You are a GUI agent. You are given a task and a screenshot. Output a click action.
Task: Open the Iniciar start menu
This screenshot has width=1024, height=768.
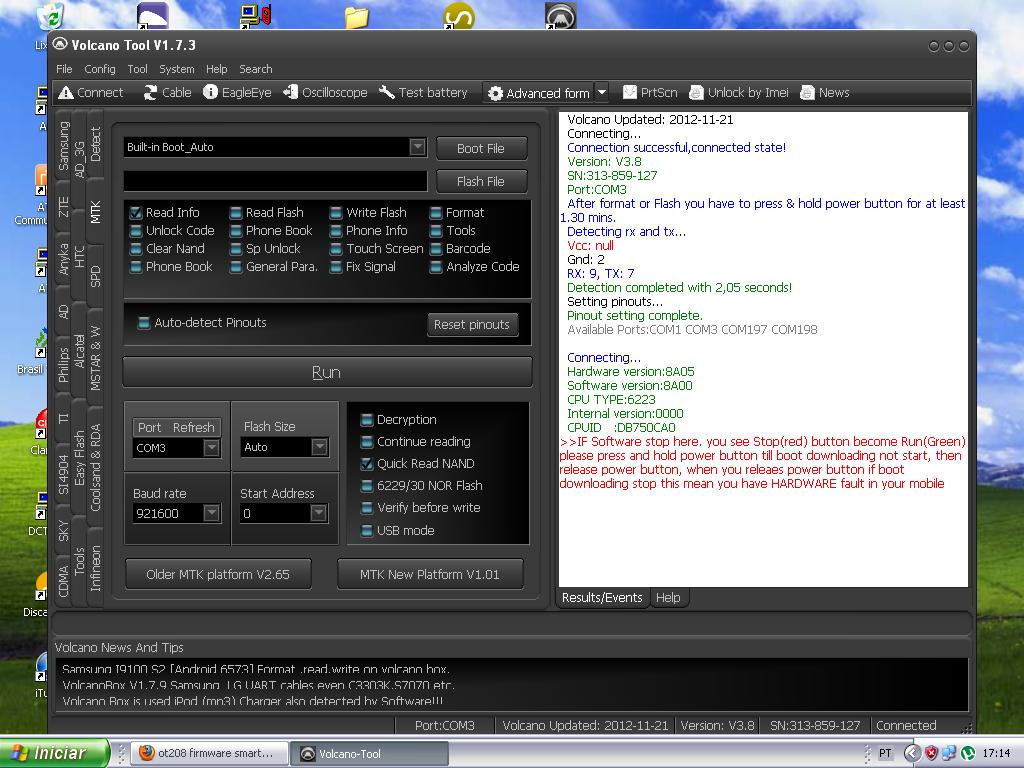[x=54, y=753]
